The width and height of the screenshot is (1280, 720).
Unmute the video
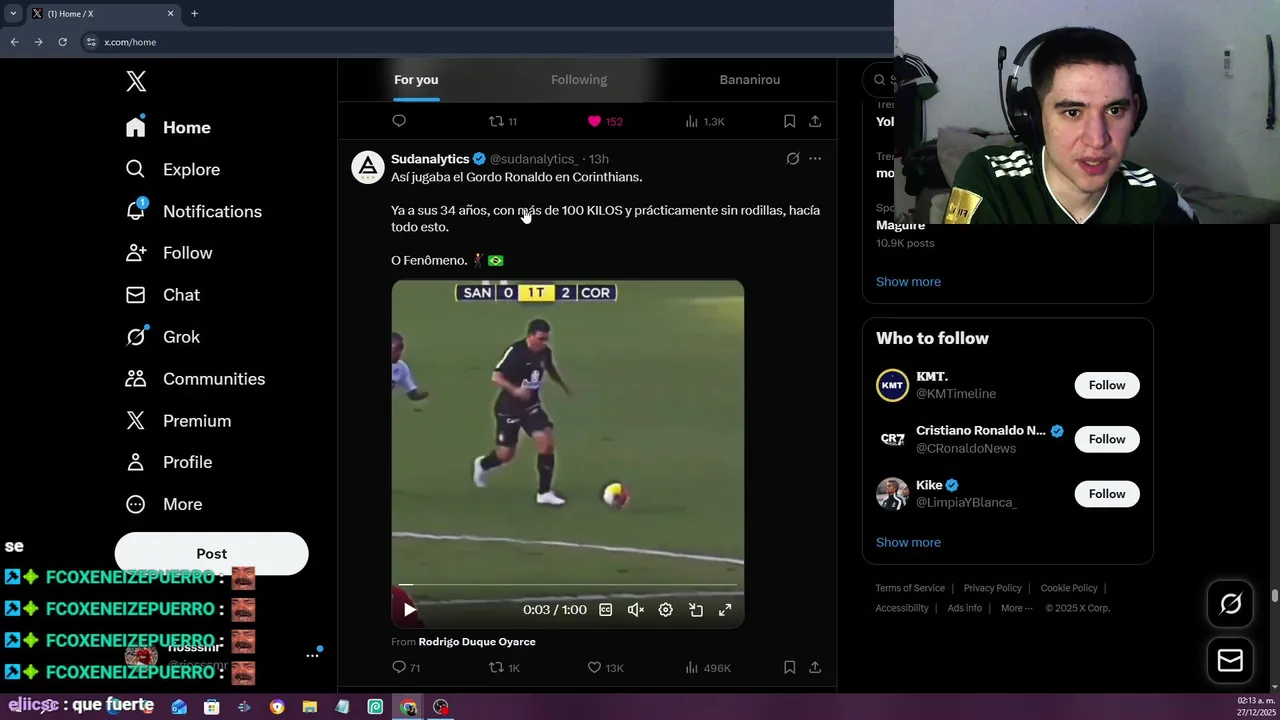[x=636, y=609]
